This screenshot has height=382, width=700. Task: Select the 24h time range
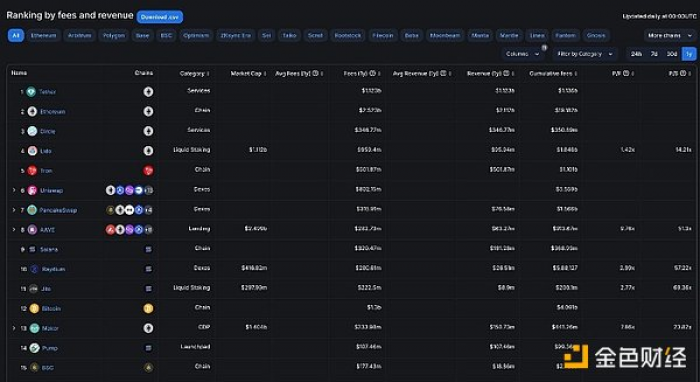636,54
